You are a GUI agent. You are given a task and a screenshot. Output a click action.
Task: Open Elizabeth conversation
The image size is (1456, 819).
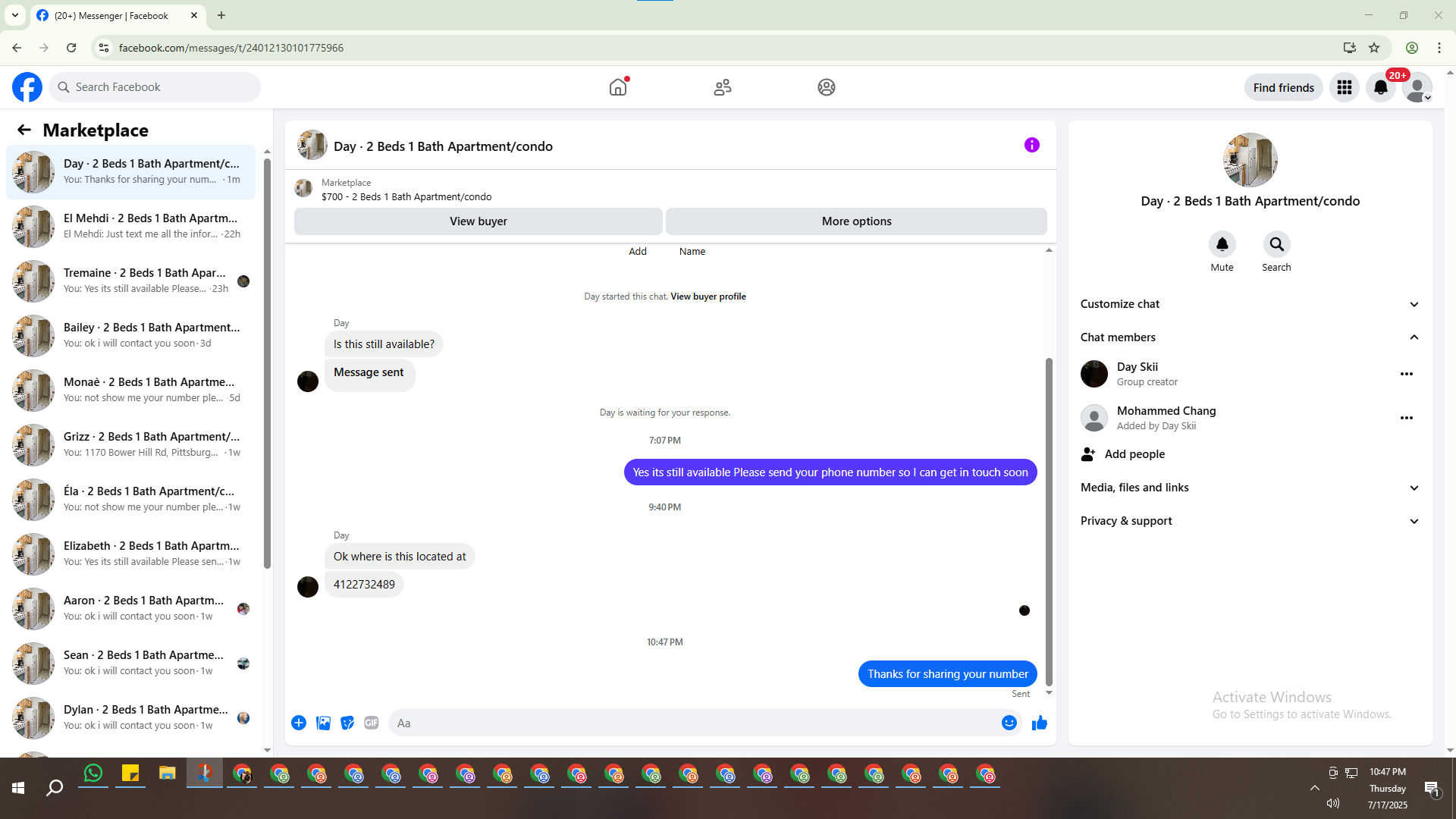click(131, 554)
